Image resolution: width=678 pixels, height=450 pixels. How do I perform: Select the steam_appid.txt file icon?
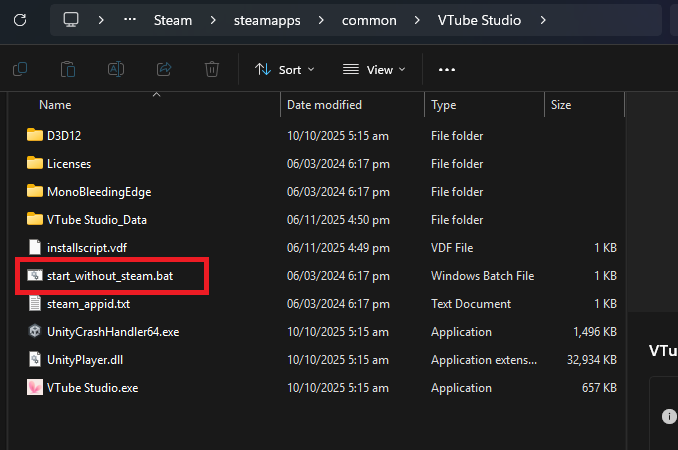pos(35,303)
